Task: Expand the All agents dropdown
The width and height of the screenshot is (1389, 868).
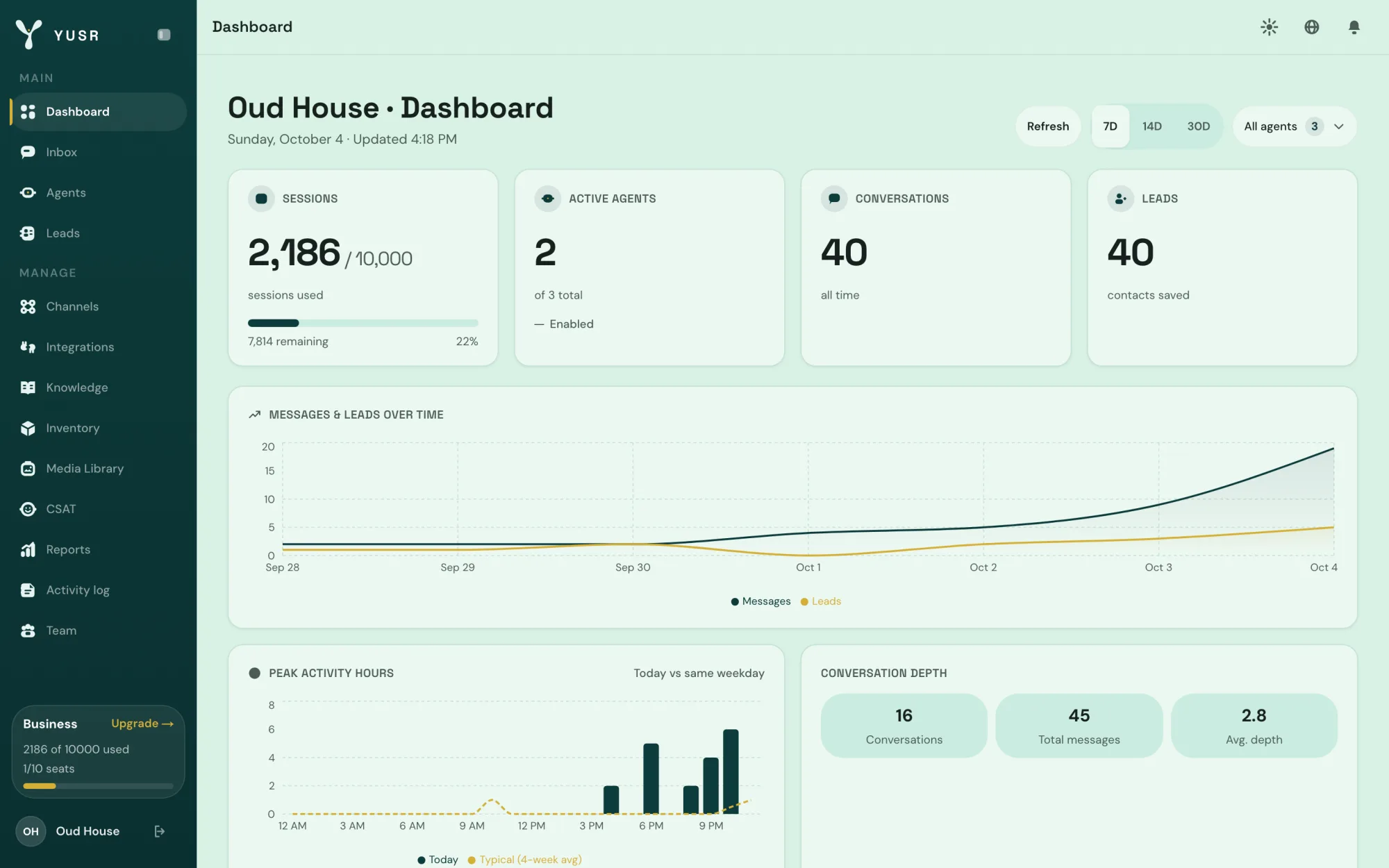Action: tap(1295, 126)
